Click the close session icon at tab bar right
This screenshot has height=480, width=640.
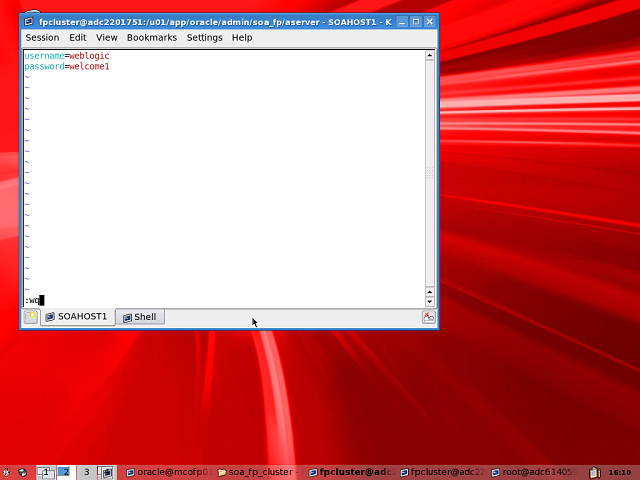point(429,317)
